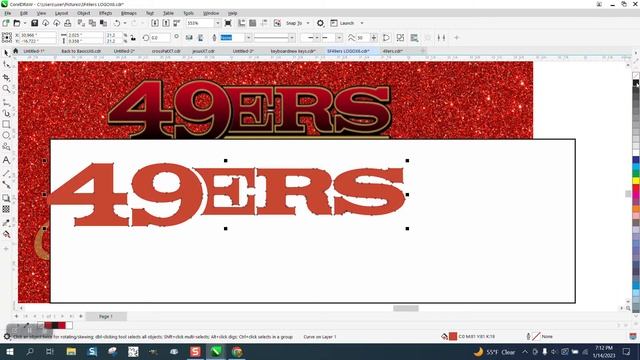Click the Import icon

coord(155,23)
